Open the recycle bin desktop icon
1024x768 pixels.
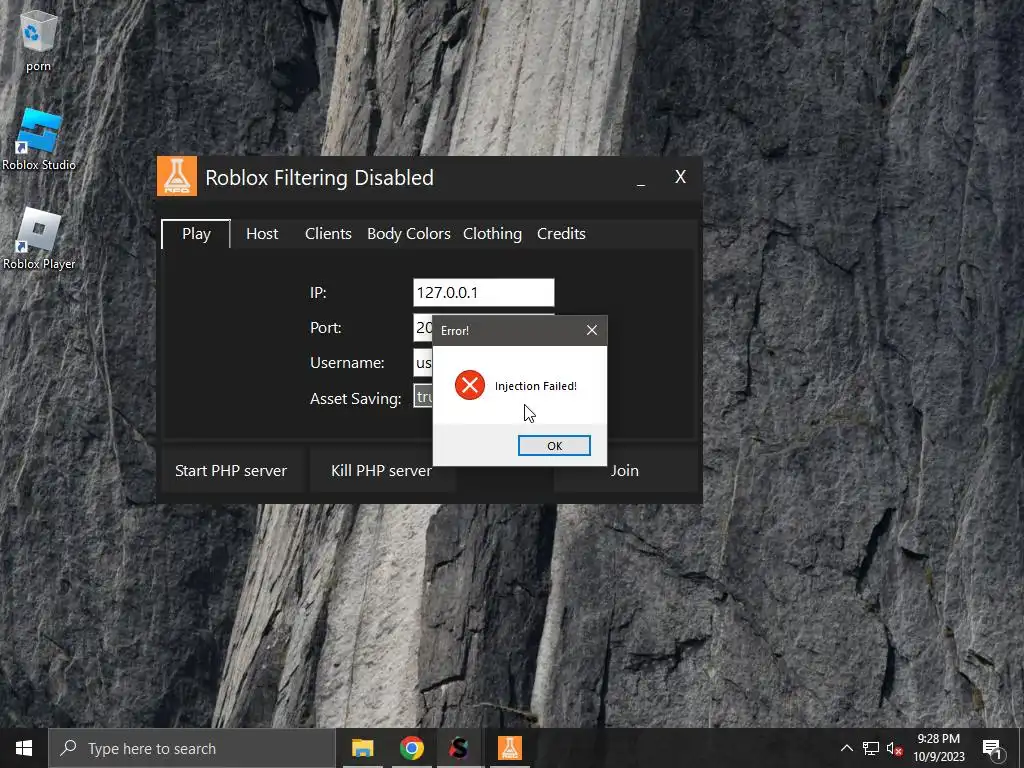coord(39,40)
